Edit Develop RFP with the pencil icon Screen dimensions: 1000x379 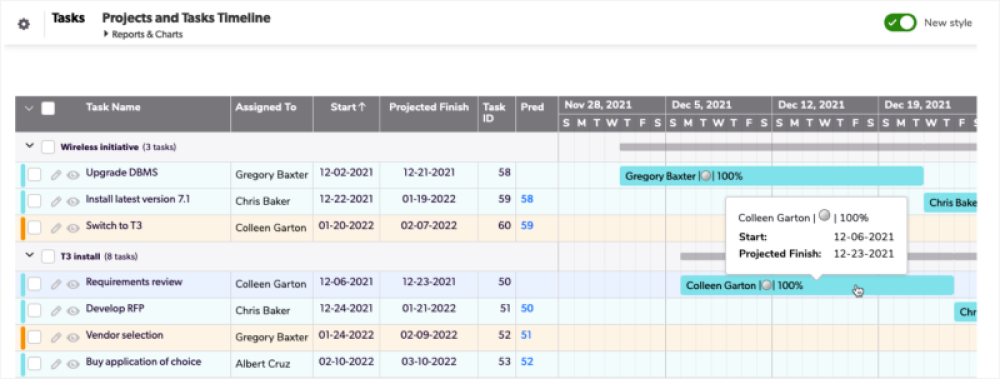56,311
